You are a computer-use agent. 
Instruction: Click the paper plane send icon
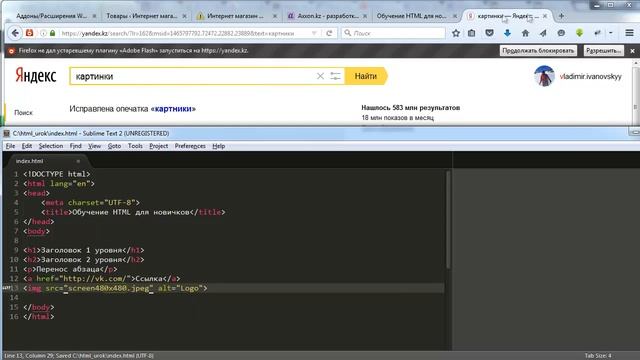coord(543,33)
